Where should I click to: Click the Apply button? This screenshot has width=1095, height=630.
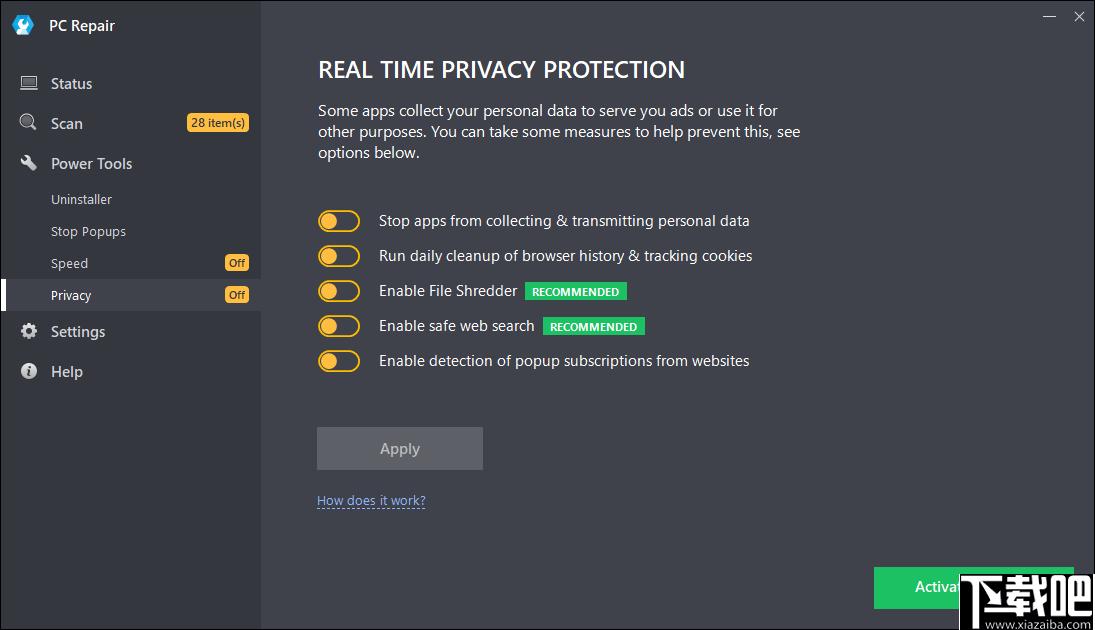point(399,448)
